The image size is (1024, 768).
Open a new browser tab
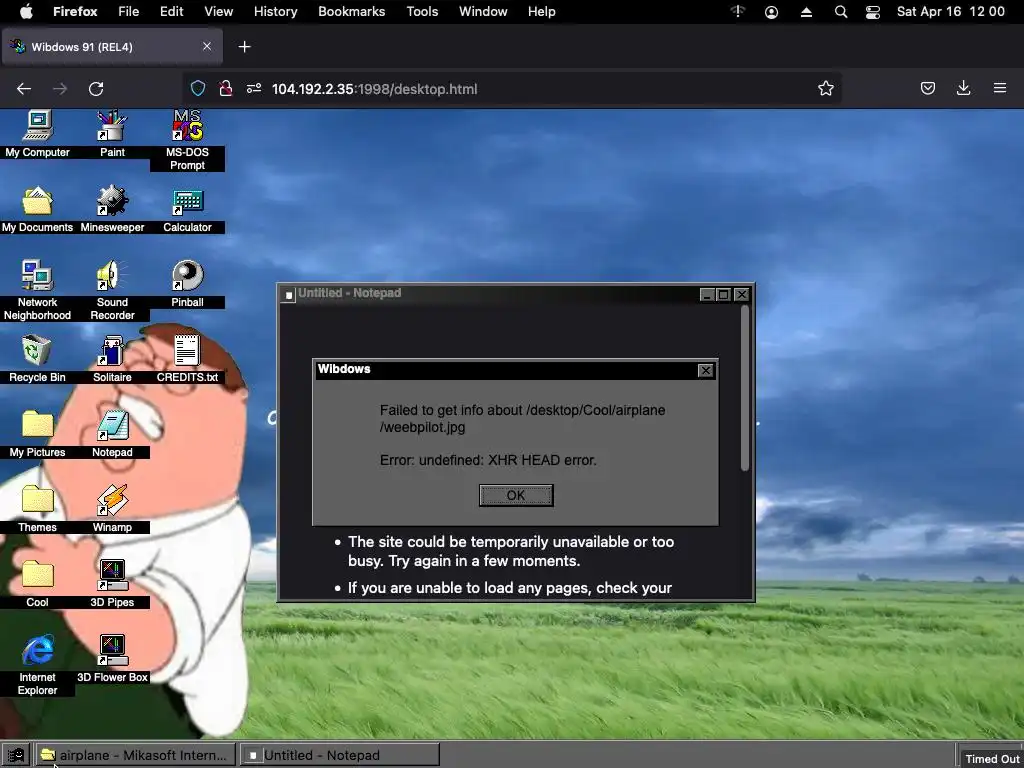[244, 46]
